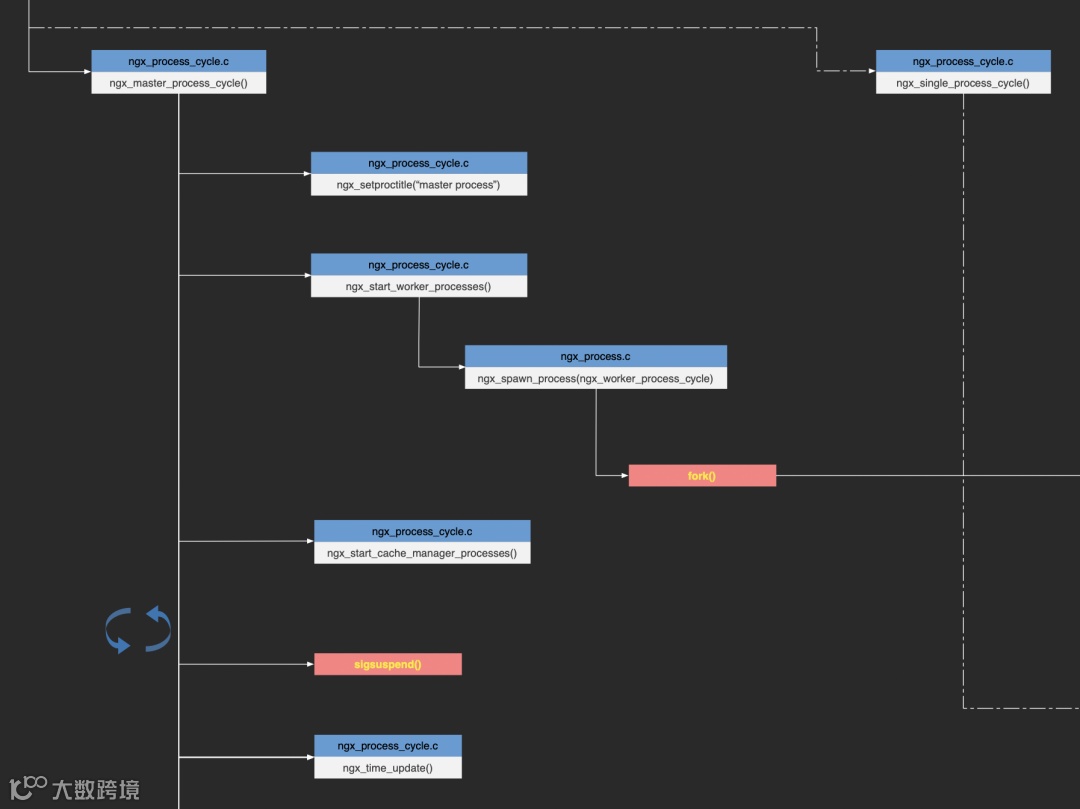
Task: Click file header of ngx_start_cache_manager_processes() node
Action: (x=422, y=531)
